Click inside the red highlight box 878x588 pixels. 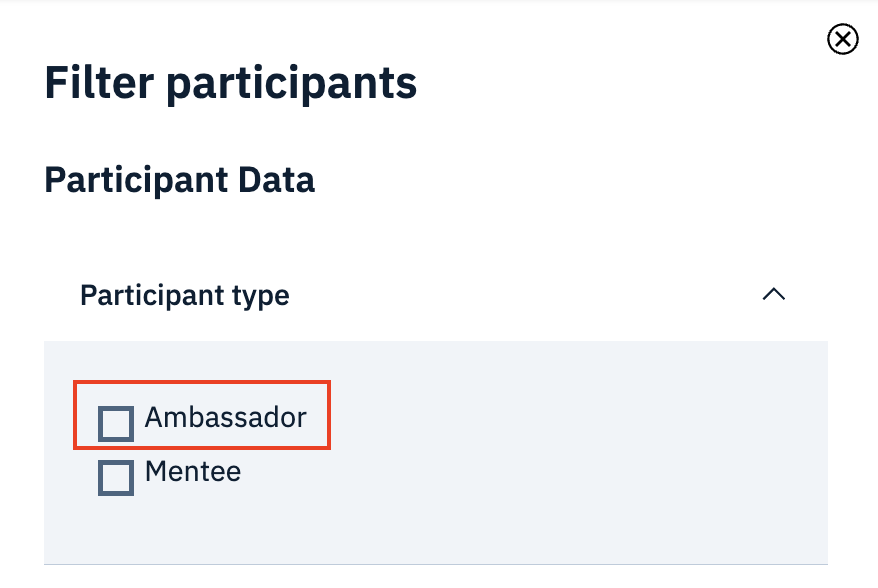point(200,415)
